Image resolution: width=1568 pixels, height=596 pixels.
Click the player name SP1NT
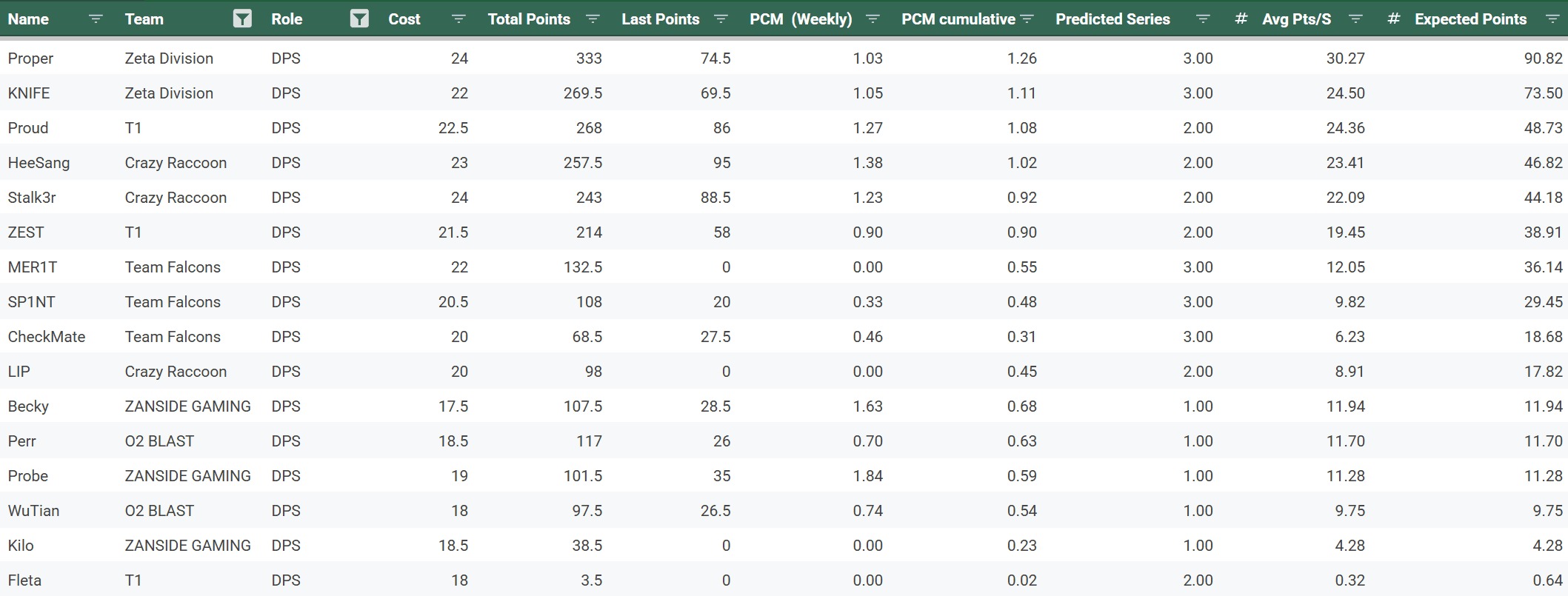(x=31, y=302)
